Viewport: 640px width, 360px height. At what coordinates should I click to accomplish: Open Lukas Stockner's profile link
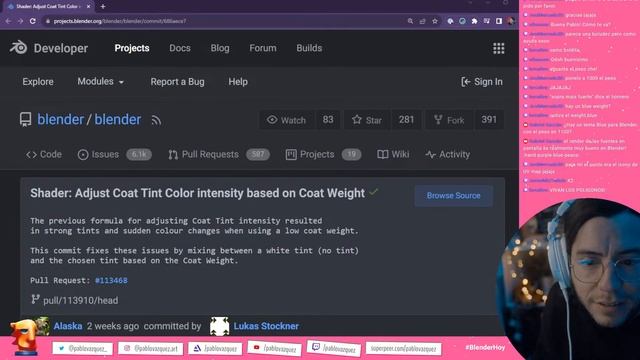tap(266, 326)
